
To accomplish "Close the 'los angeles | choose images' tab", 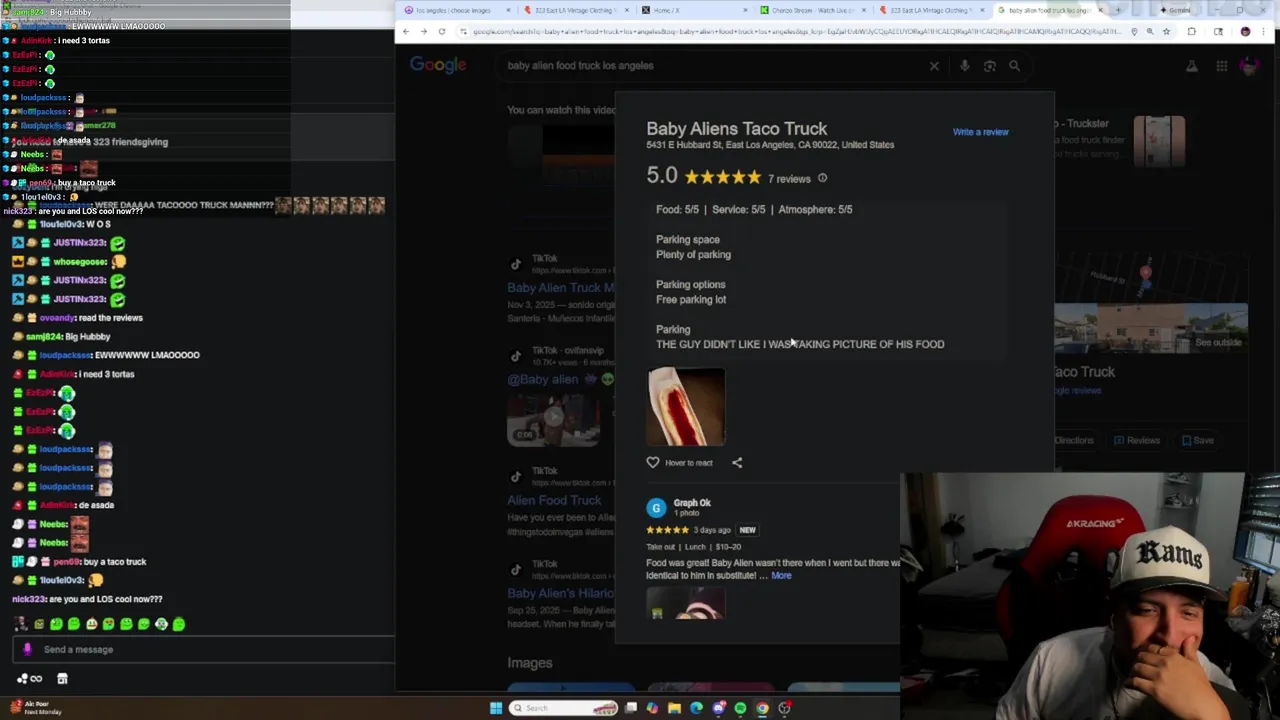I will 508,10.
